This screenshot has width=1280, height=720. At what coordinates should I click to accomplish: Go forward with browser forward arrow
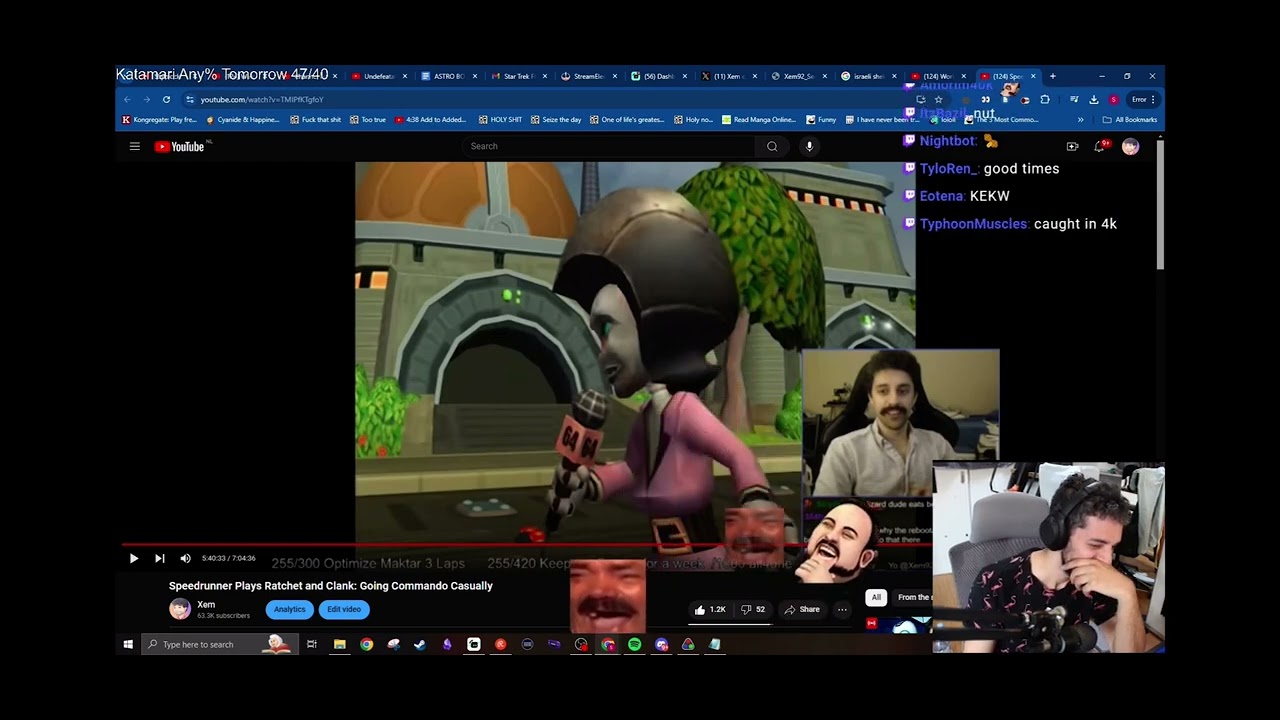(x=146, y=99)
